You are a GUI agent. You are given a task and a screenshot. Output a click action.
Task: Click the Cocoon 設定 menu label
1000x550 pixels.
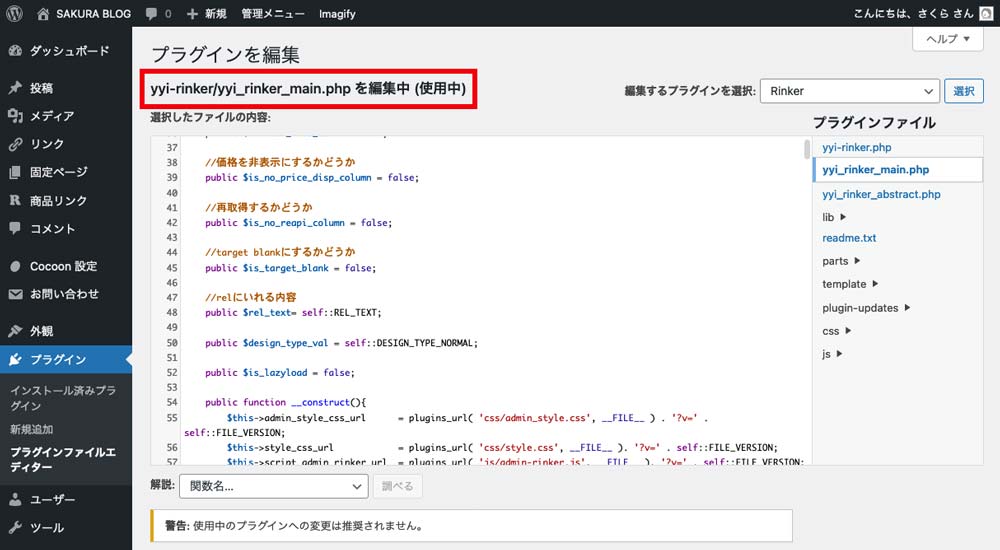click(x=64, y=266)
